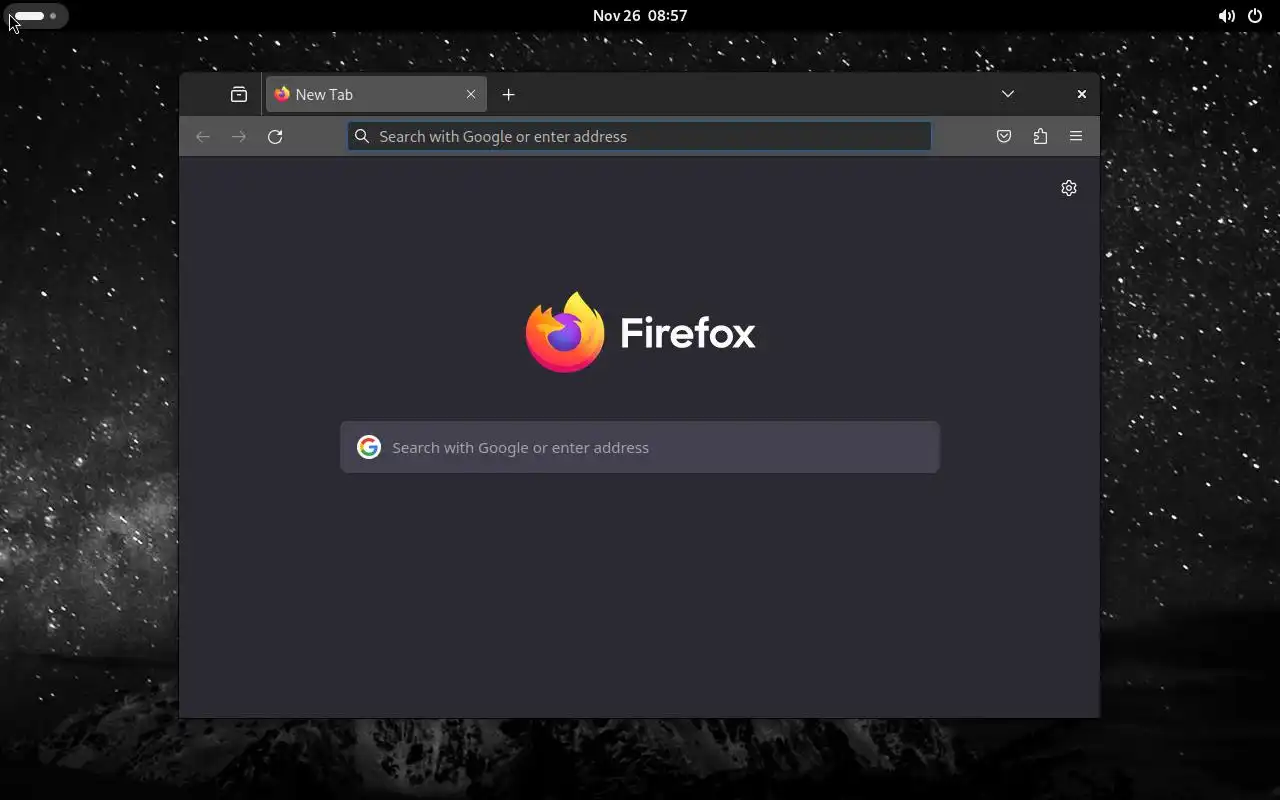The width and height of the screenshot is (1280, 800).
Task: Click the Firefox wordmark text
Action: coord(688,333)
